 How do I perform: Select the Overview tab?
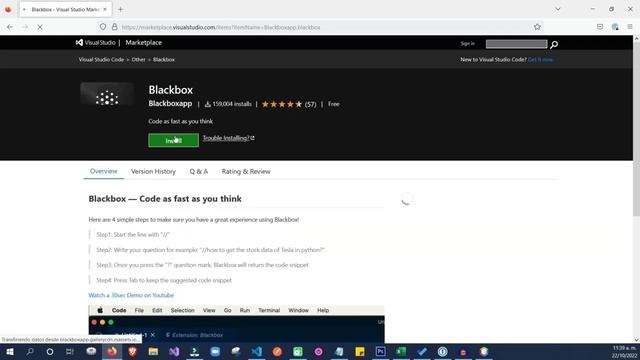[x=104, y=171]
